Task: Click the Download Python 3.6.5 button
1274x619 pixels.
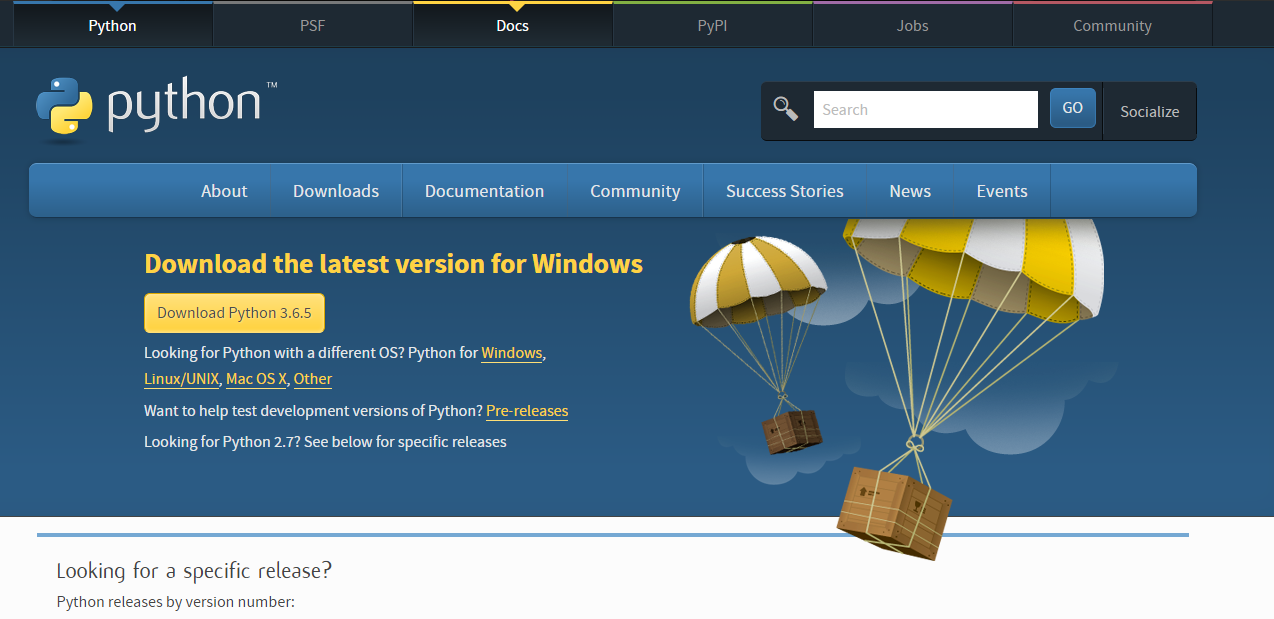Action: 234,313
